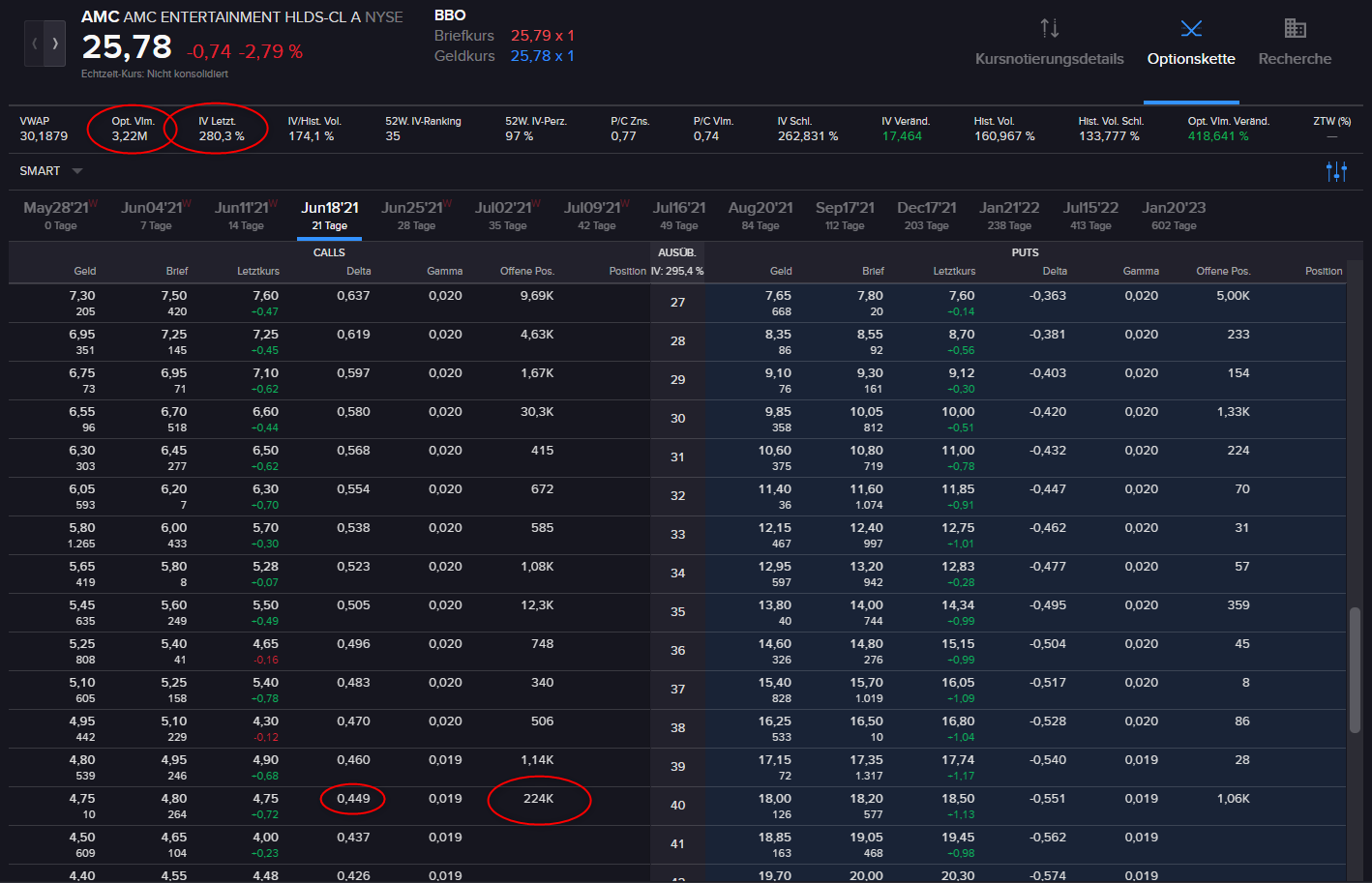The height and width of the screenshot is (883, 1372).
Task: Click put bid 7,65 at strike 27
Action: 778,296
